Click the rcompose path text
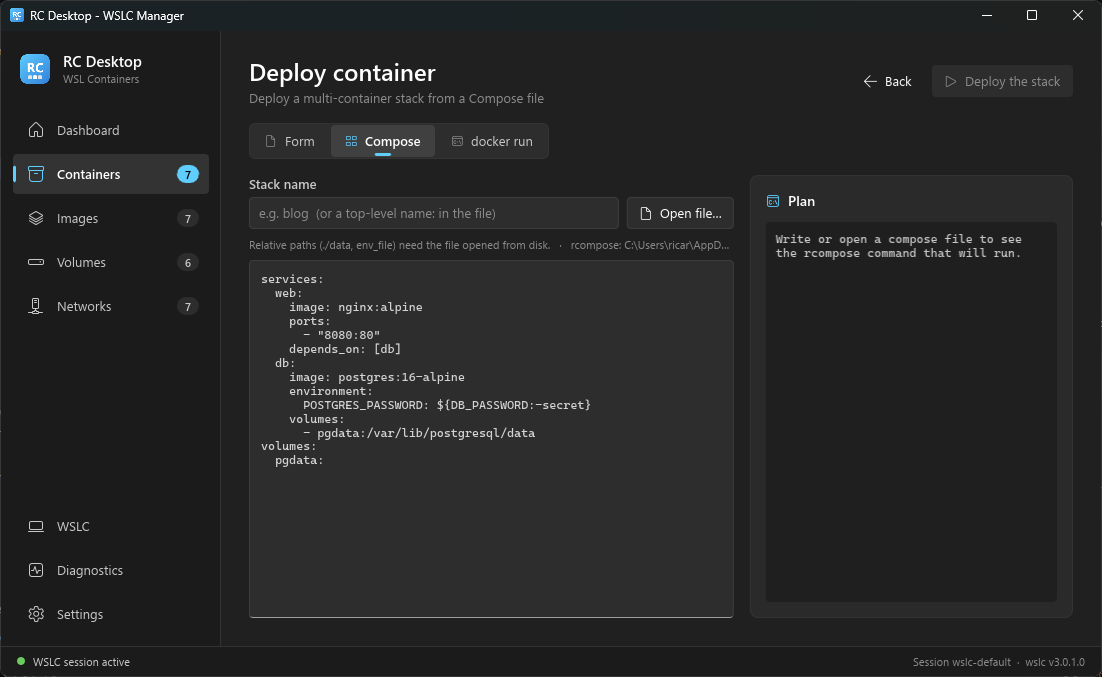Screen dimensions: 1102x677 click(x=649, y=245)
